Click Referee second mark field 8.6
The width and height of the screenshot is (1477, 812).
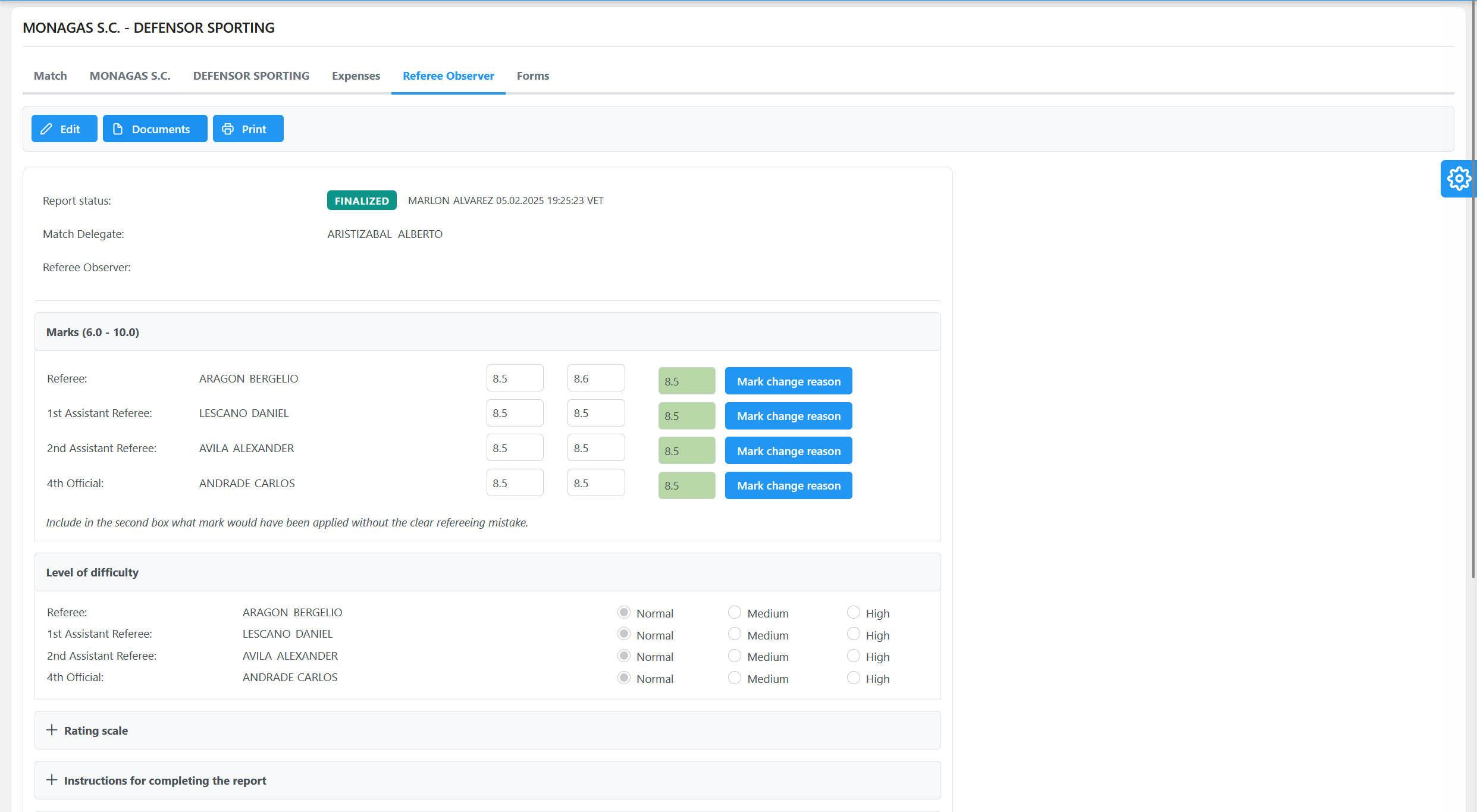(595, 378)
